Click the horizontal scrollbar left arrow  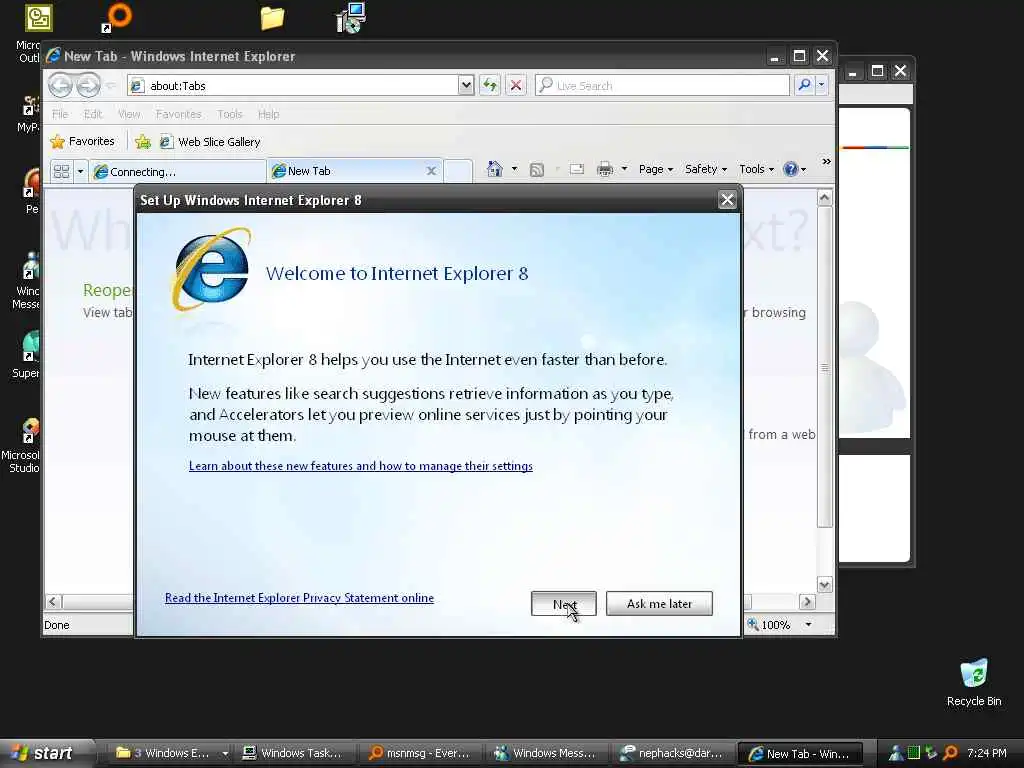tap(54, 601)
